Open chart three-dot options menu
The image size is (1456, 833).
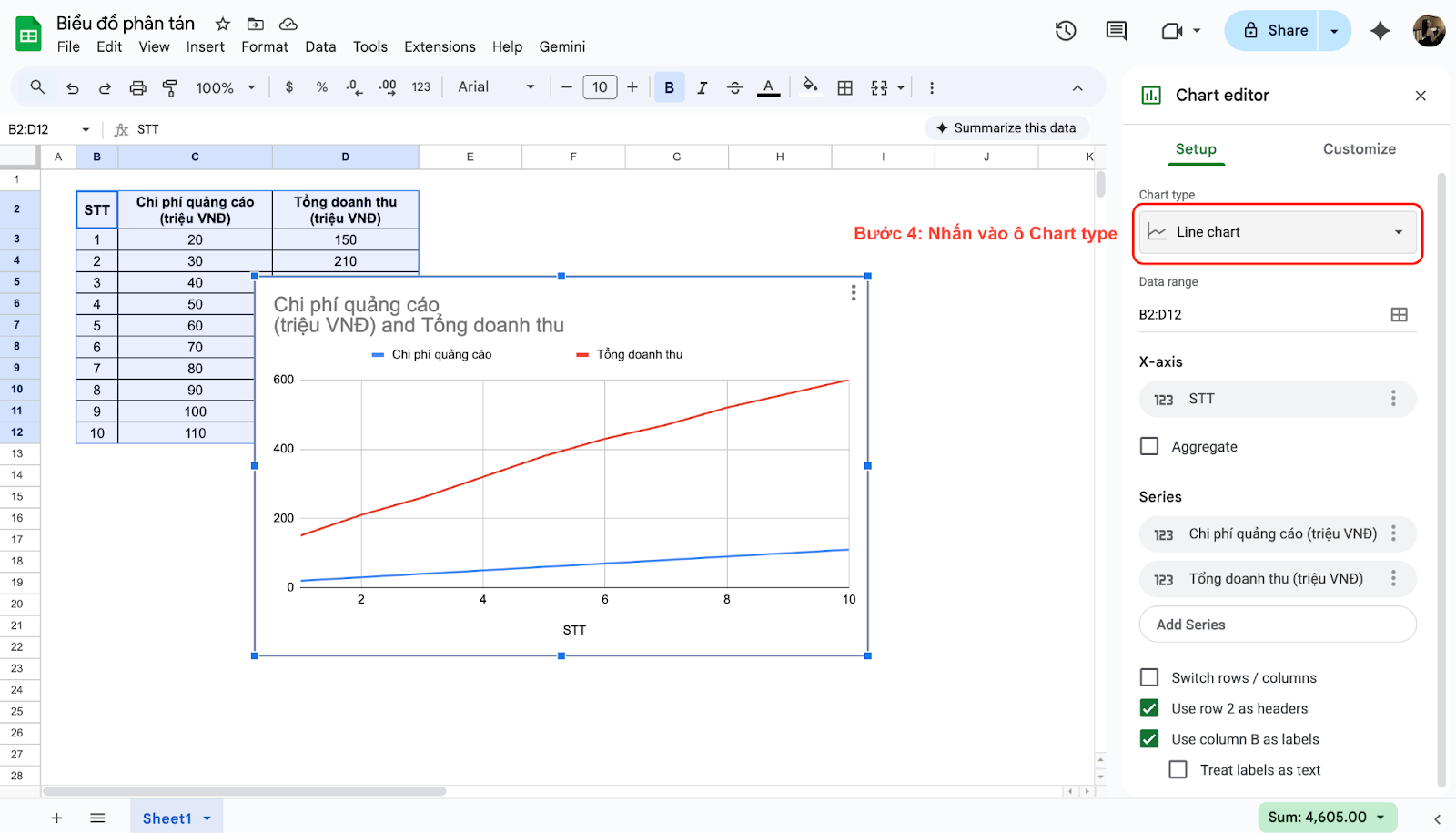pyautogui.click(x=853, y=293)
